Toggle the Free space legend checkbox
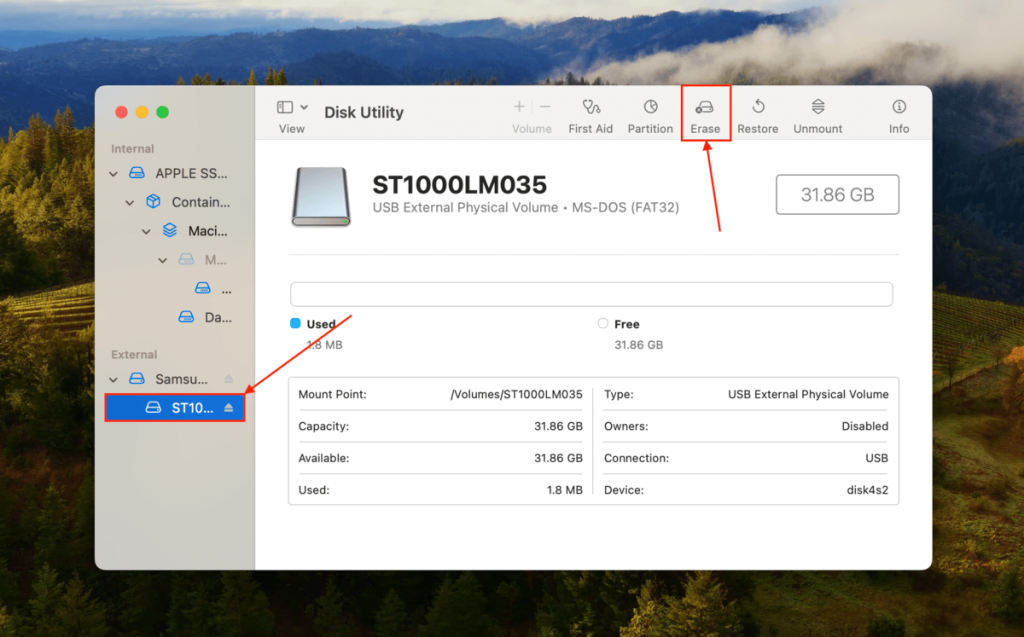This screenshot has width=1024, height=637. [601, 323]
